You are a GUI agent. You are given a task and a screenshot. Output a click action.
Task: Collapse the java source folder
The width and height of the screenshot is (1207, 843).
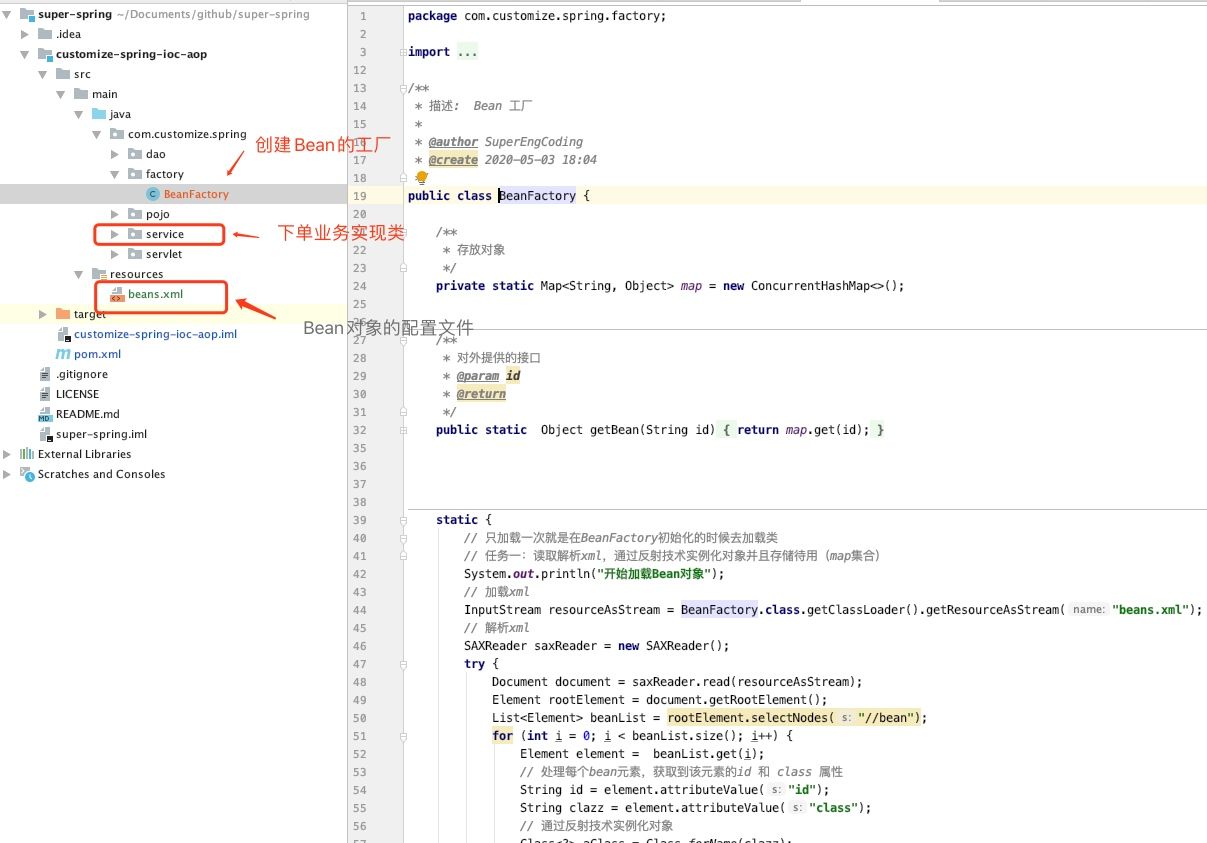(79, 114)
